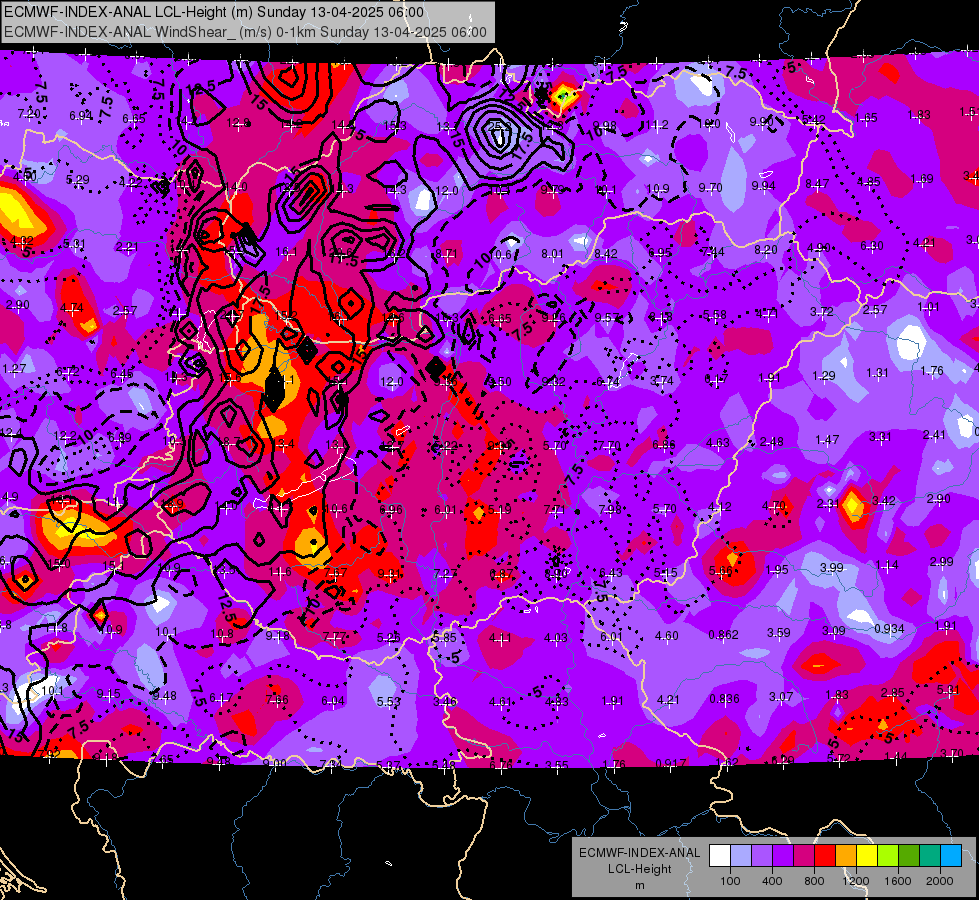
Task: Click grid value 1.47
Action: [x=827, y=440]
